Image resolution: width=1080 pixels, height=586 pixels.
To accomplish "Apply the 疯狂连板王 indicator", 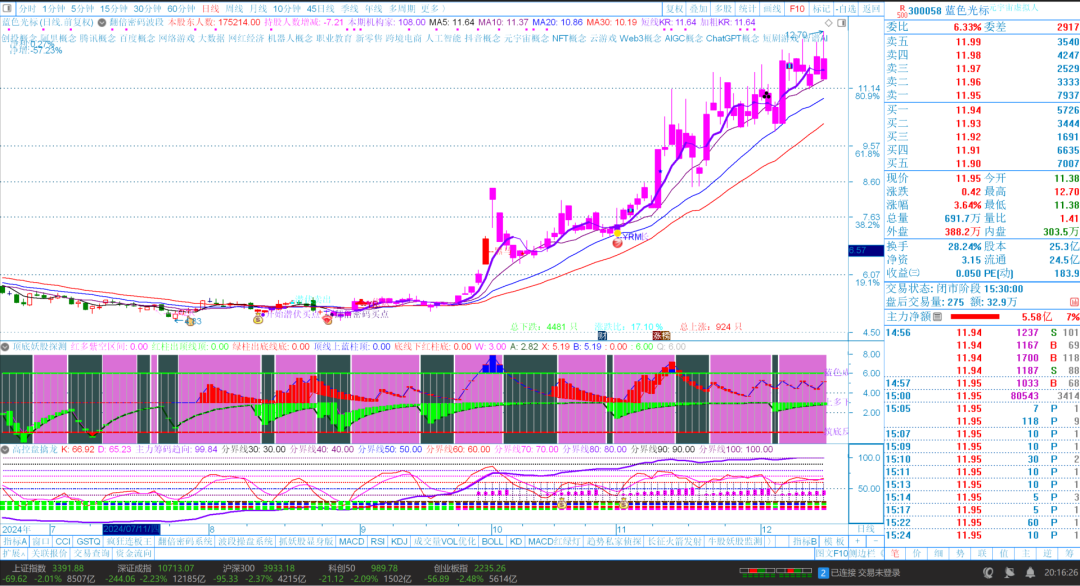I will point(129,542).
